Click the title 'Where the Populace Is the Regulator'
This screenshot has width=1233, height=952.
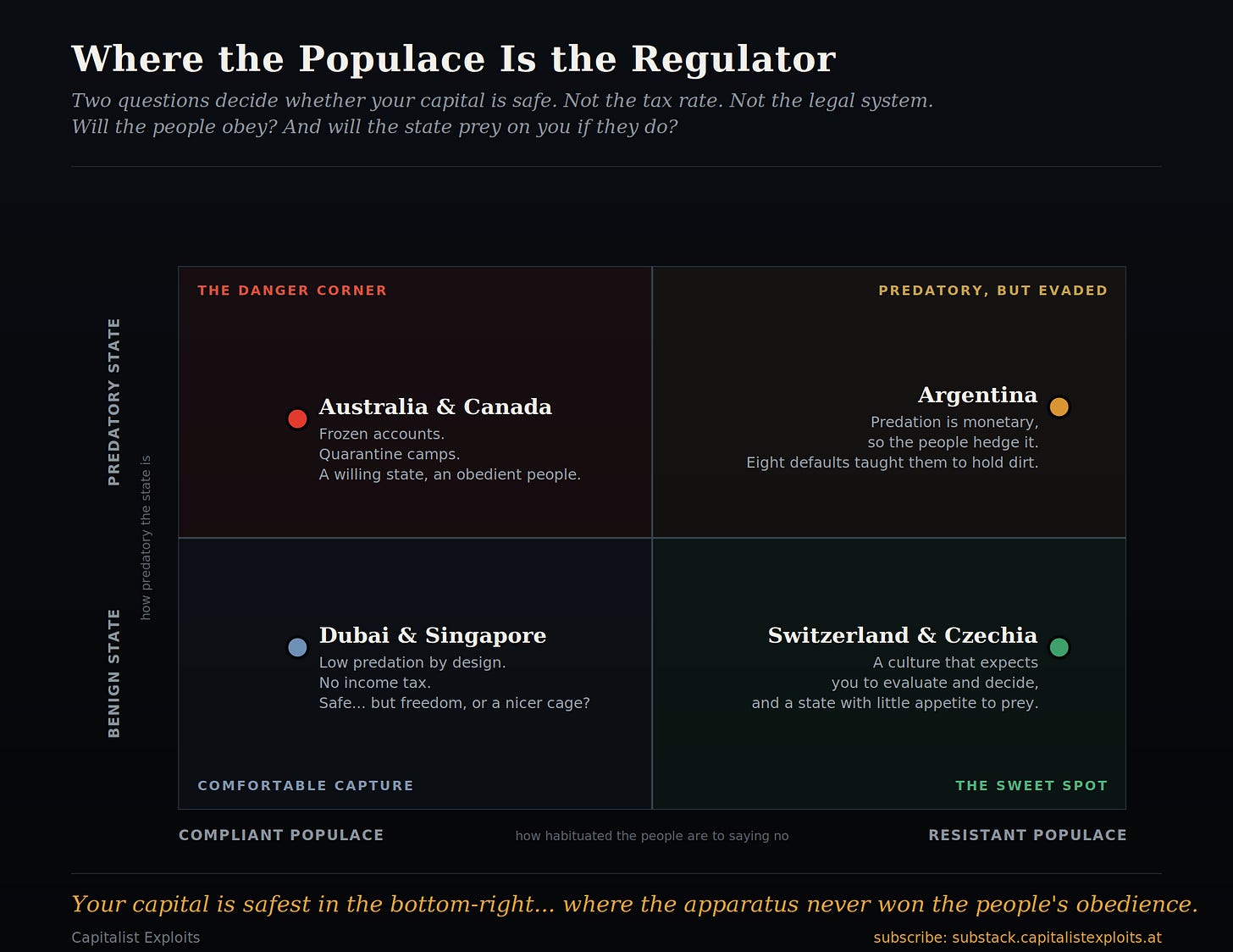click(x=453, y=59)
